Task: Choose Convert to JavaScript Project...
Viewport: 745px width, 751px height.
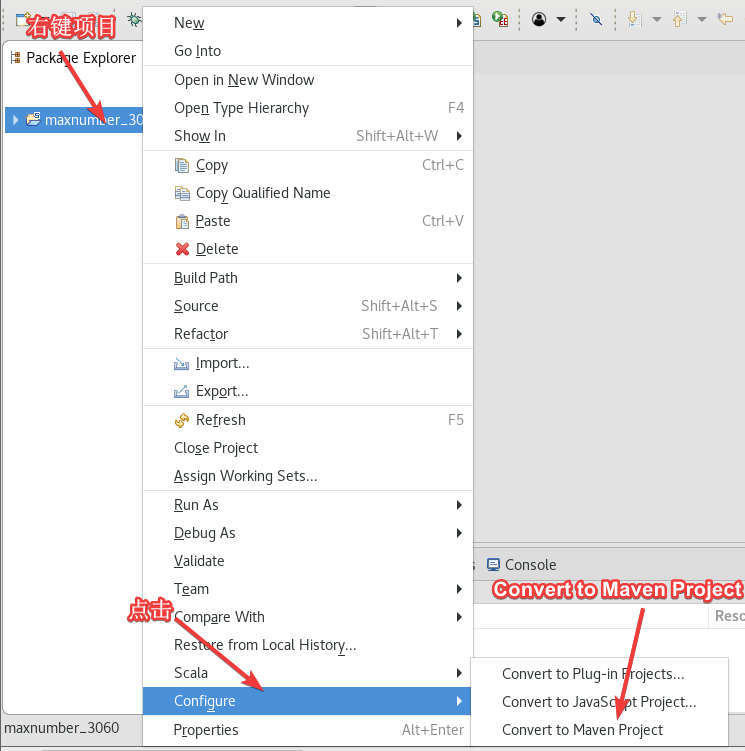Action: click(599, 702)
